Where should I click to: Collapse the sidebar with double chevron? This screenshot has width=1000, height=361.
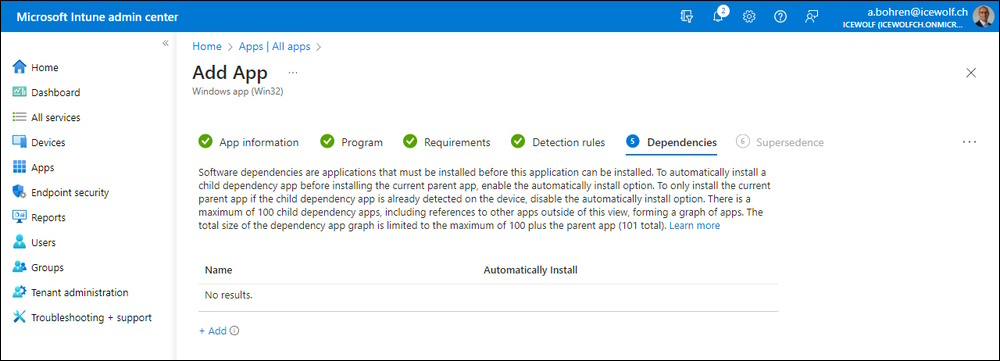click(165, 43)
